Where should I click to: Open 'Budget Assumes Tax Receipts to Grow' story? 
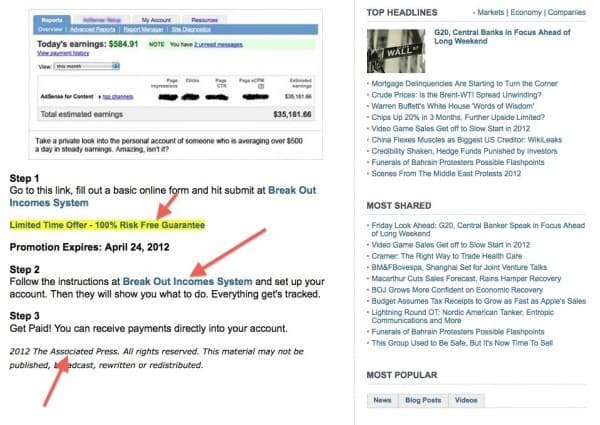click(478, 301)
